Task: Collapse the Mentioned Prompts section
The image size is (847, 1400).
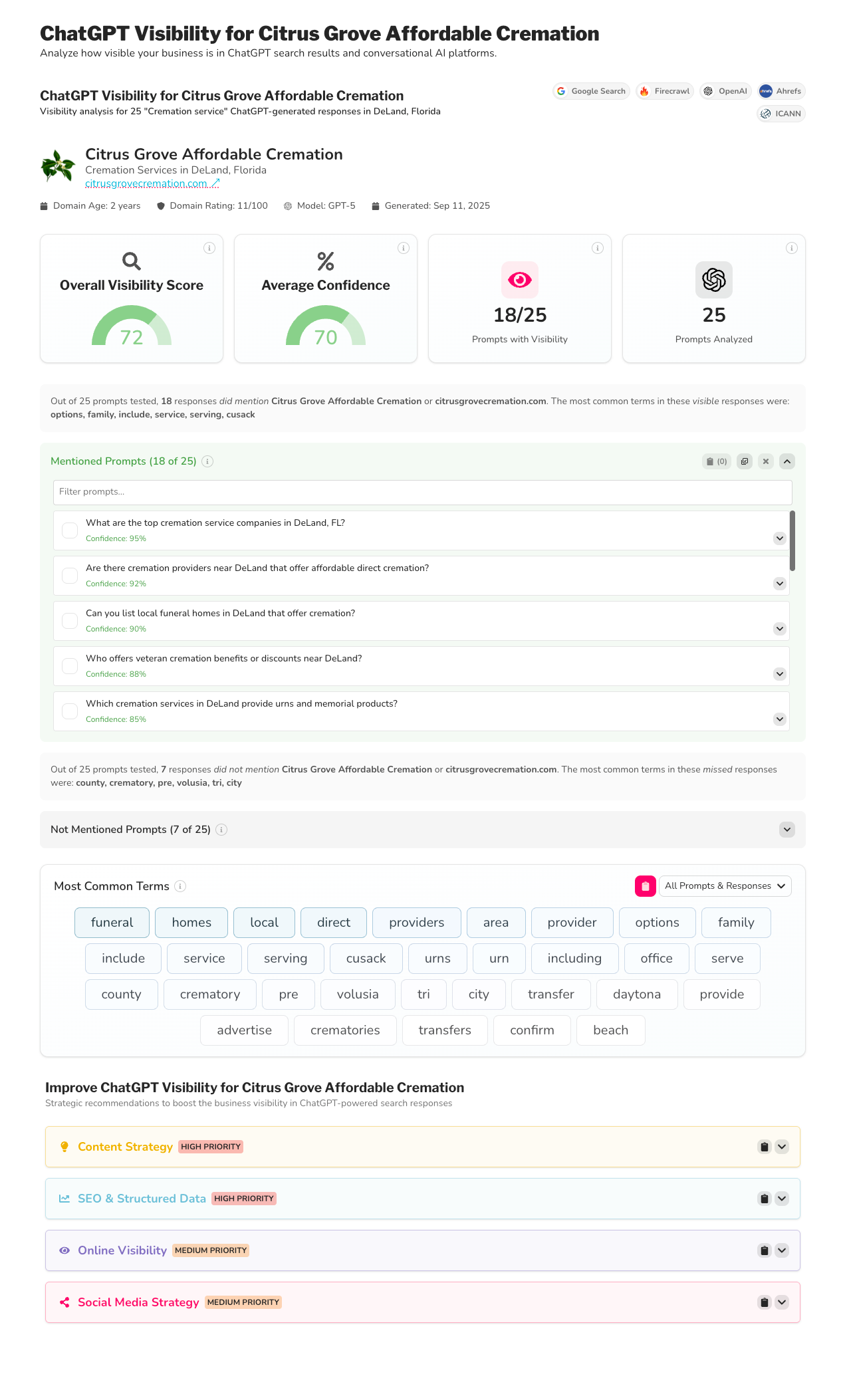Action: tap(787, 461)
